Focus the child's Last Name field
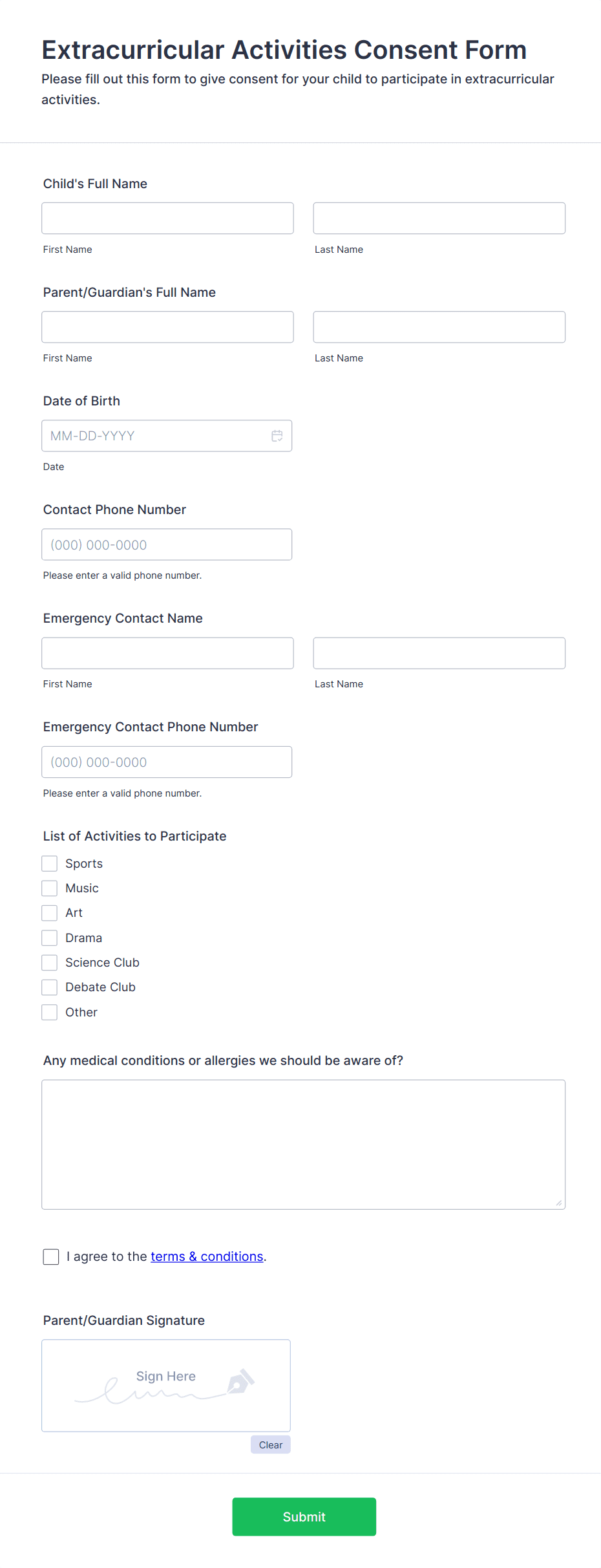The image size is (601, 1568). tap(439, 218)
